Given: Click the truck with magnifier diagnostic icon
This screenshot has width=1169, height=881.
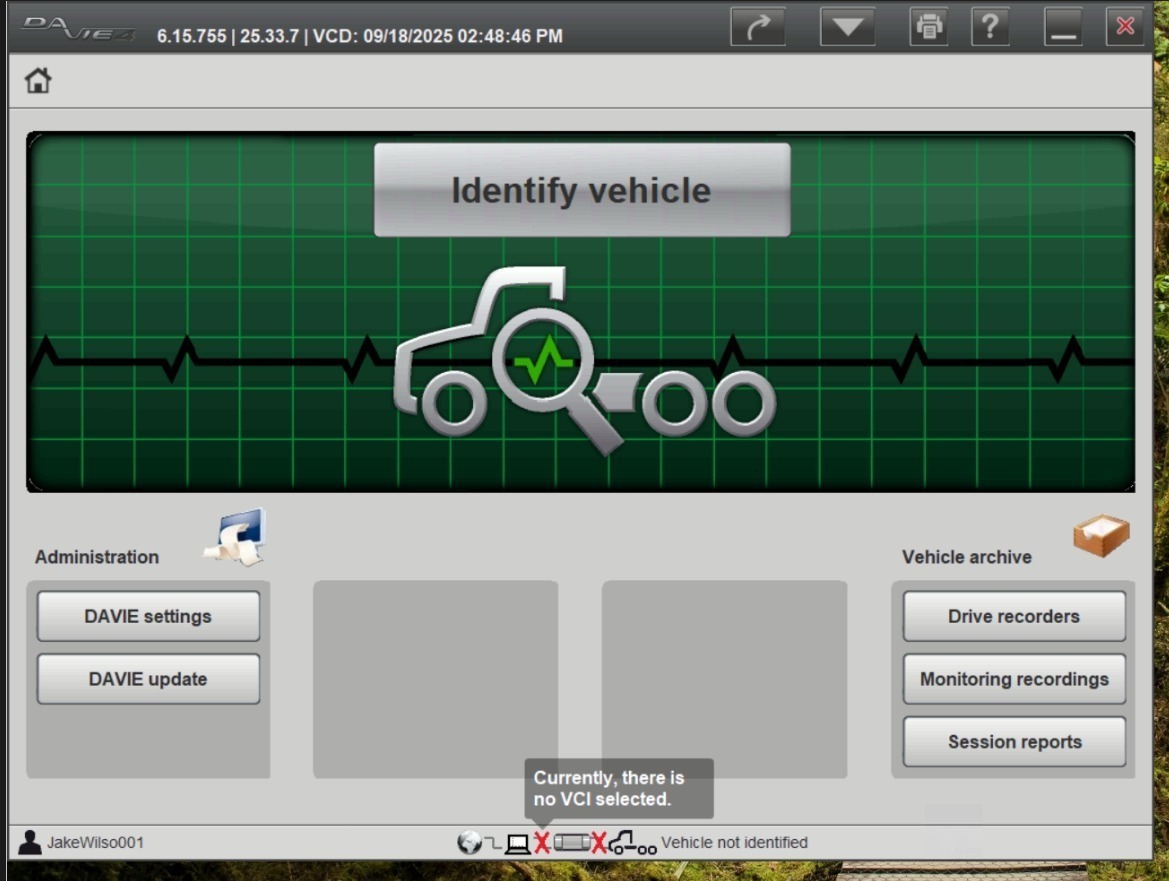Looking at the screenshot, I should (584, 360).
